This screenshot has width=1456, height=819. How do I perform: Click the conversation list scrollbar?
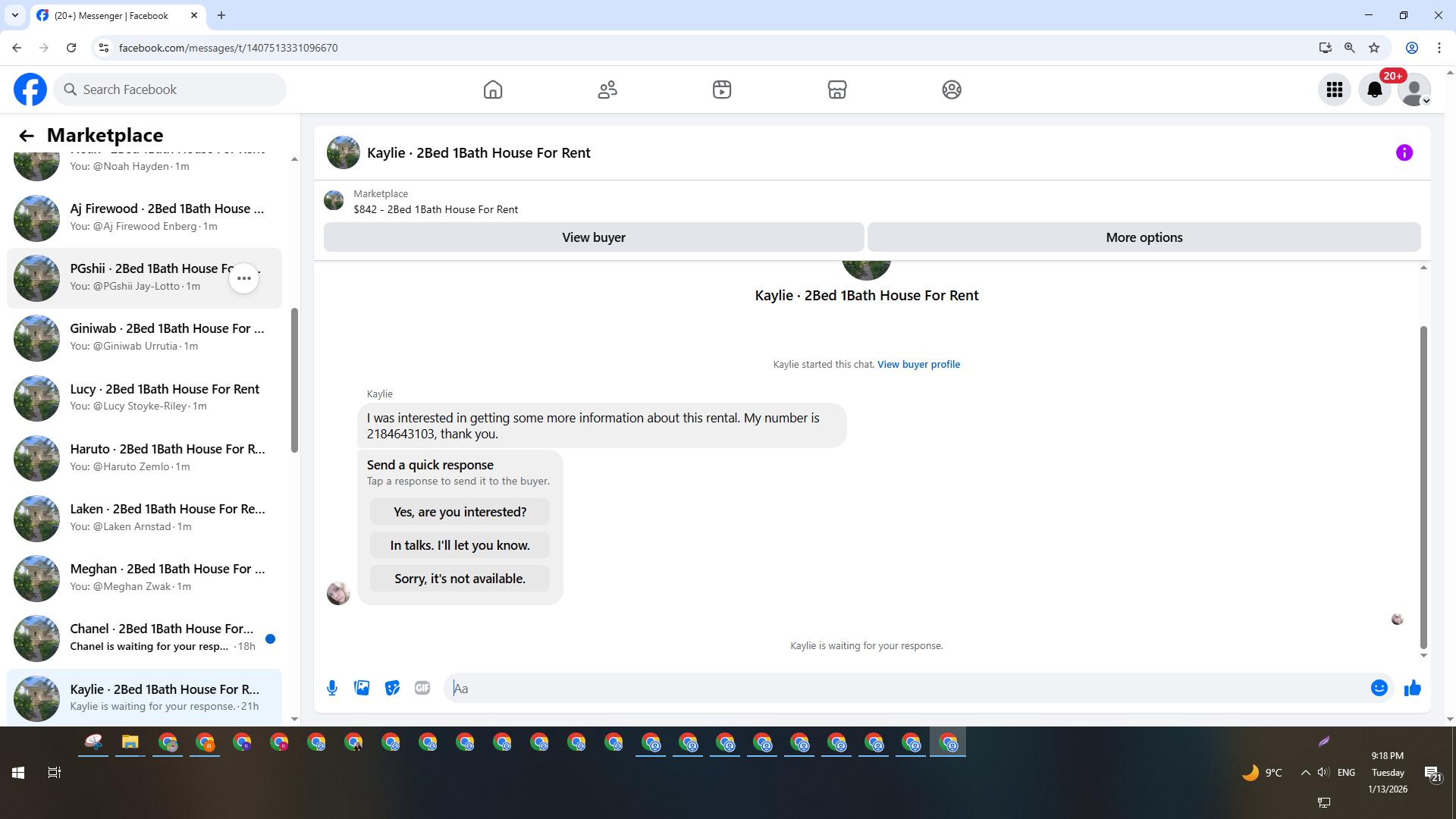tap(294, 379)
